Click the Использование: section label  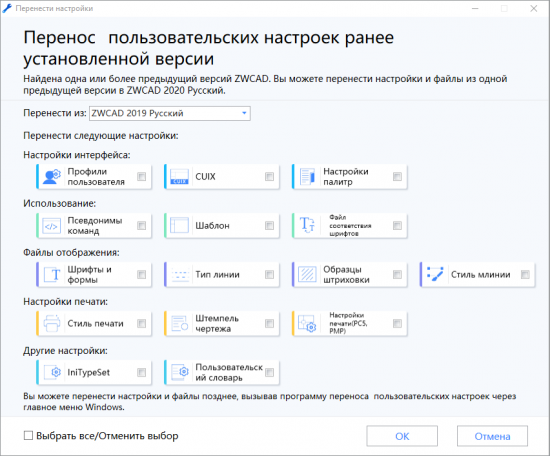tap(60, 203)
